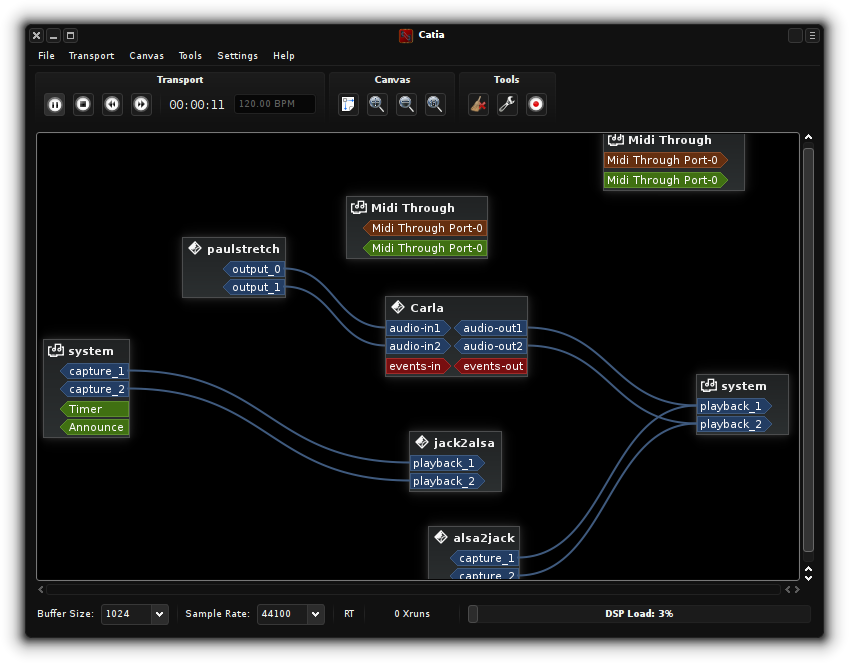The width and height of the screenshot is (849, 663).
Task: Click the Carla client icon
Action: (x=398, y=308)
